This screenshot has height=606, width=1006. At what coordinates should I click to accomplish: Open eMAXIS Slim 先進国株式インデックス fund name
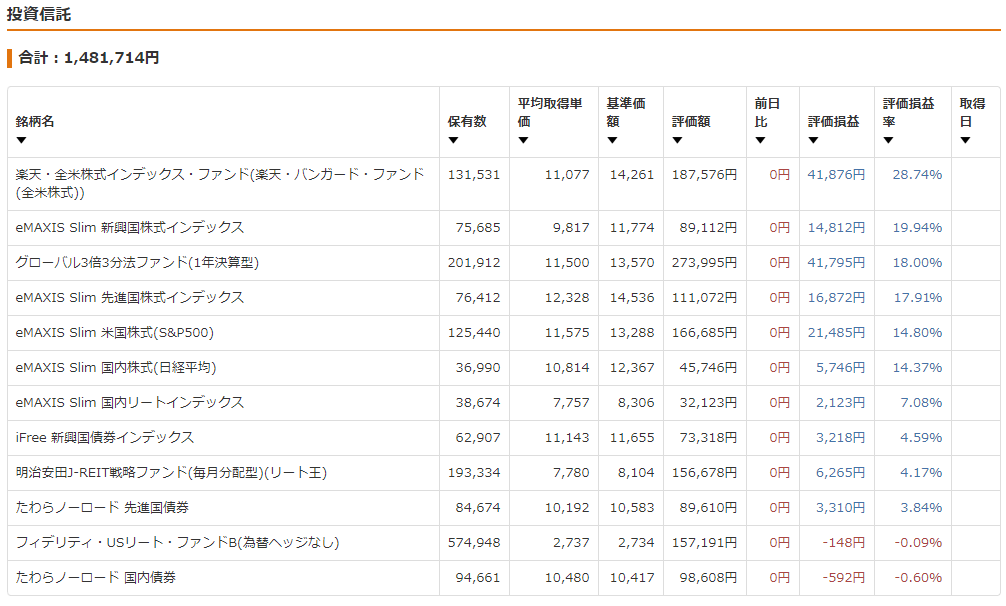(130, 298)
